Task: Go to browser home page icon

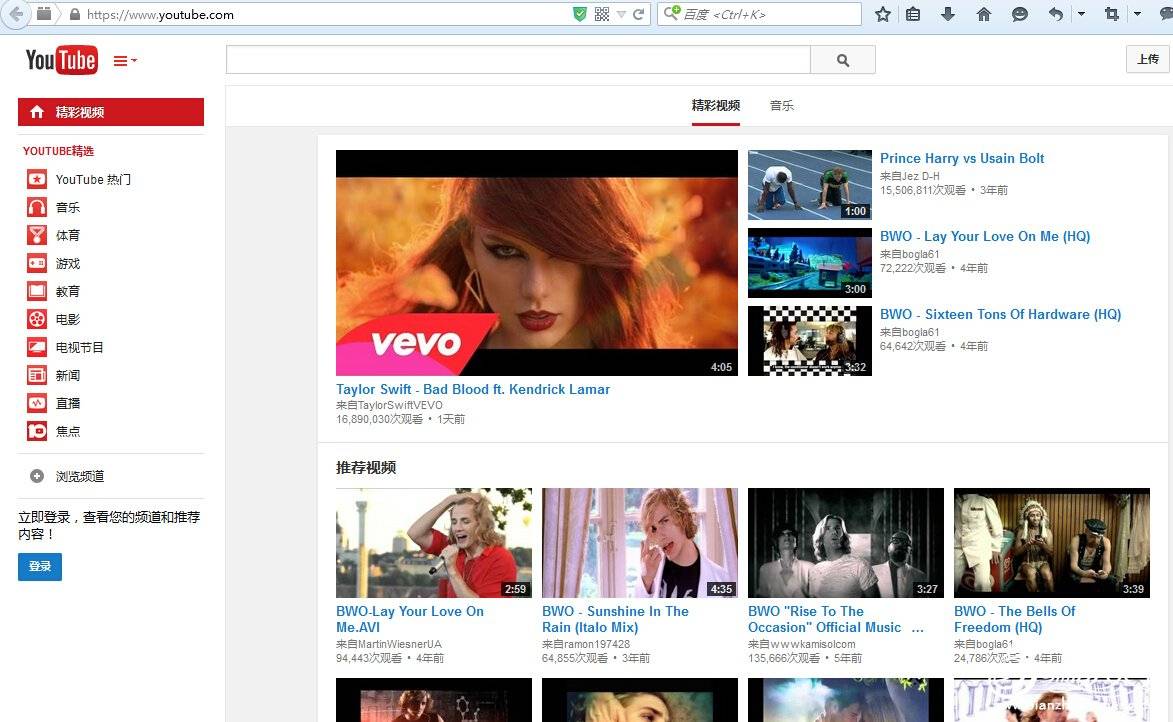Action: click(984, 14)
